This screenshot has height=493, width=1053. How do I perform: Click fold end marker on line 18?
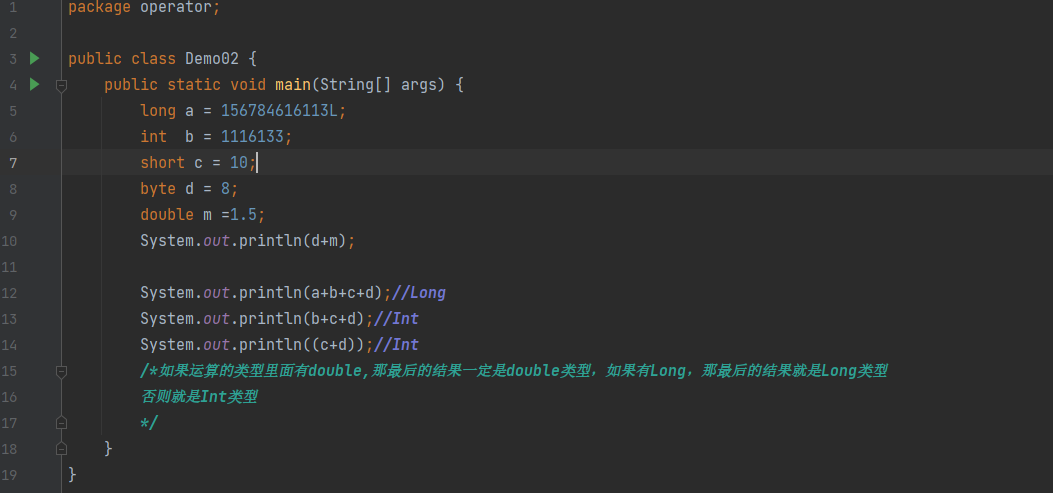tap(61, 449)
